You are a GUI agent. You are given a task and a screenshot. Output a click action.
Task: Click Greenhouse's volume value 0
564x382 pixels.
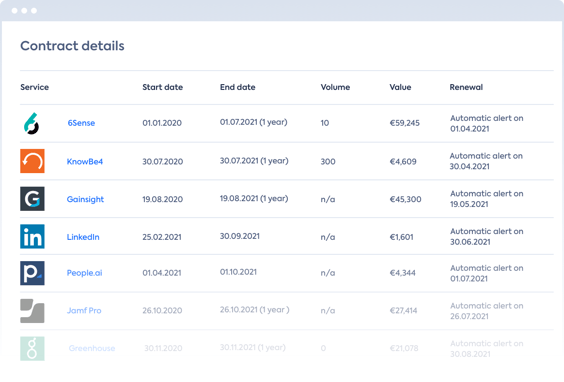pyautogui.click(x=323, y=348)
